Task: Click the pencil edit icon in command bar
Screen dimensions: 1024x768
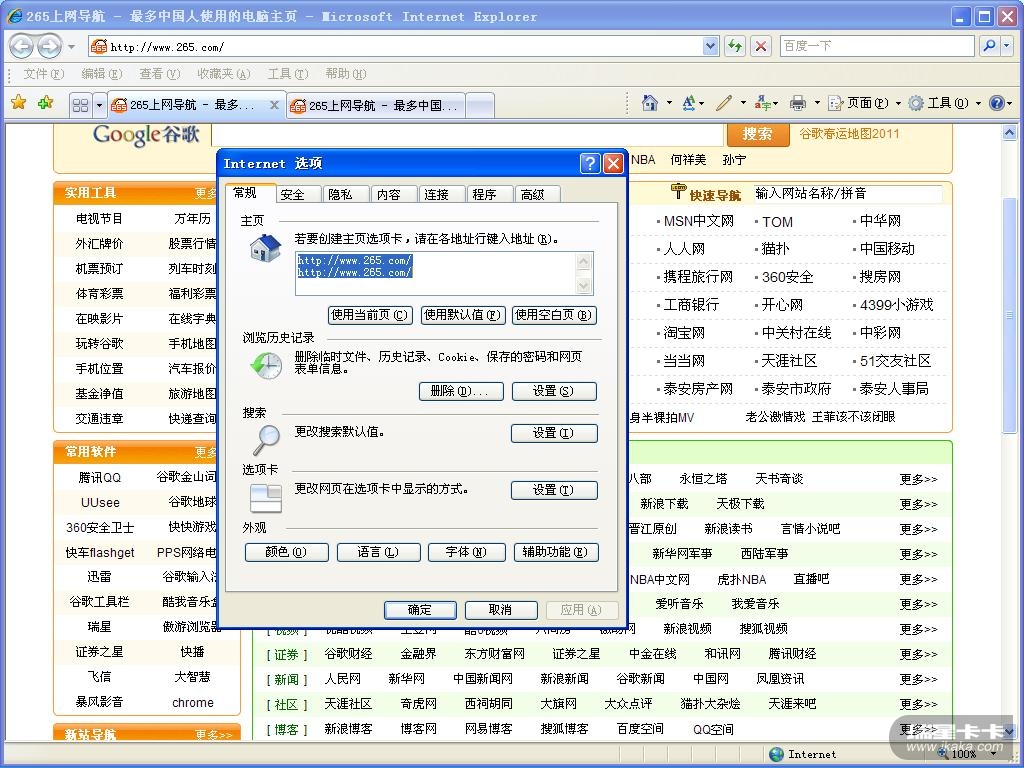Action: (x=724, y=103)
